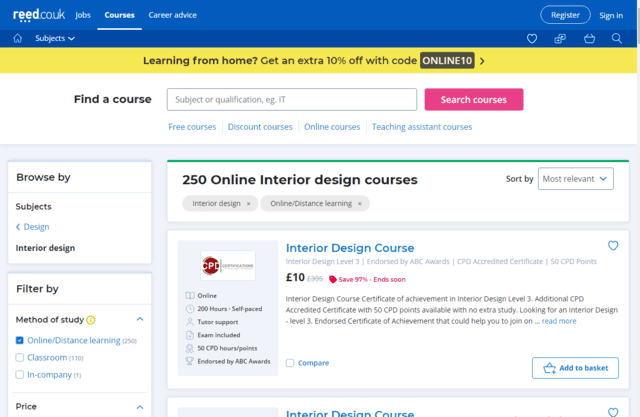Remove the Online/Distance learning filter tag
Image resolution: width=640 pixels, height=417 pixels.
tap(360, 203)
